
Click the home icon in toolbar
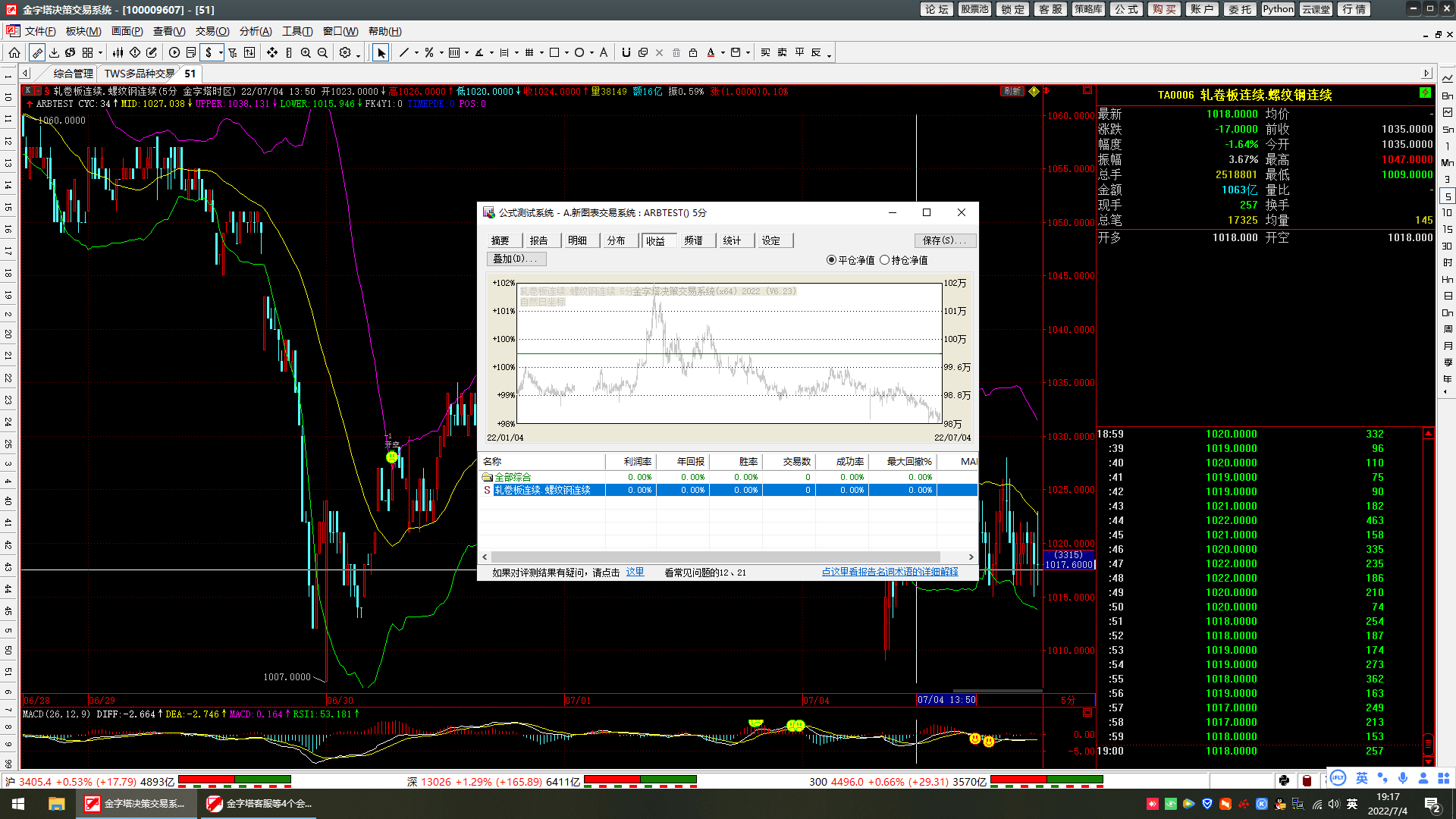pyautogui.click(x=14, y=52)
